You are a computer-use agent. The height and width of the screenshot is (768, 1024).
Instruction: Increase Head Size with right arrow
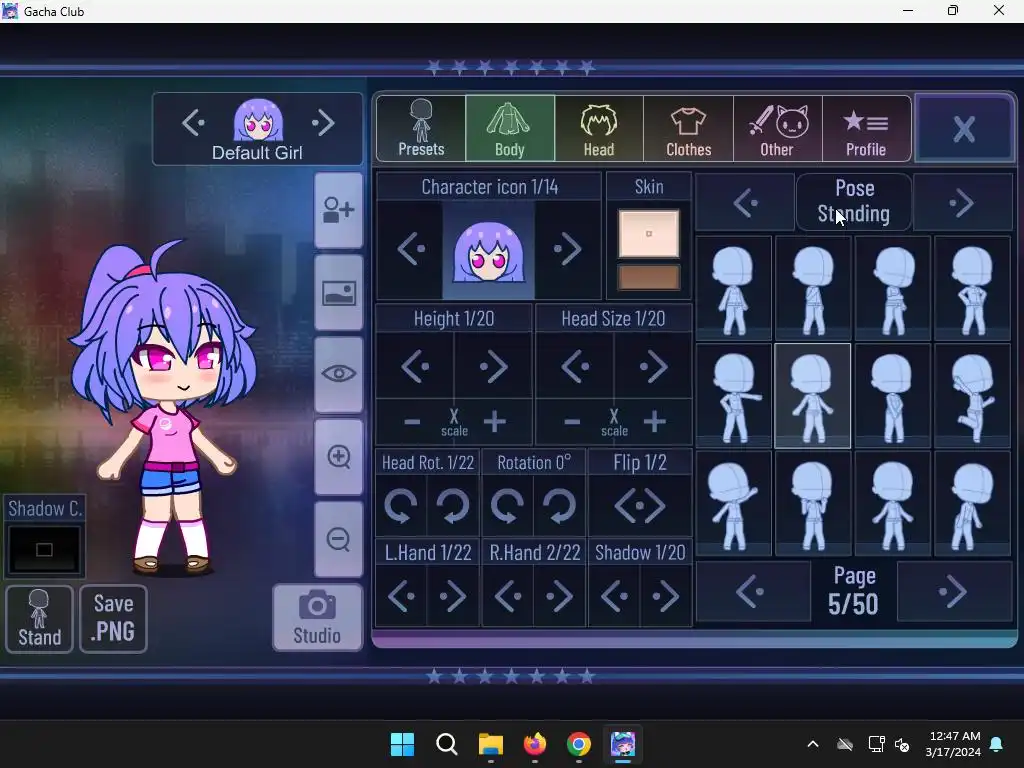[x=653, y=366]
